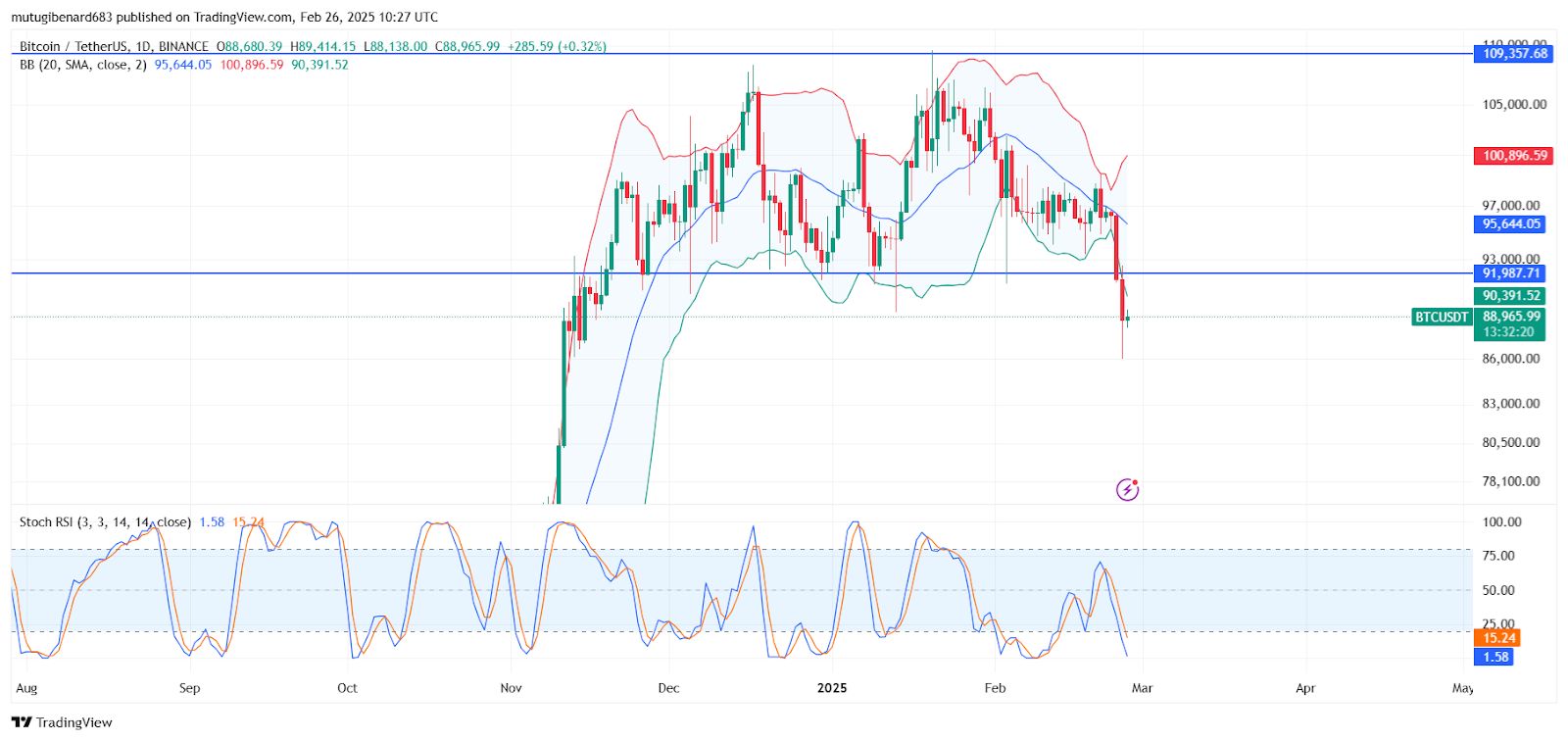The image size is (1568, 741).
Task: Click the BB basis value 95,644.05 in legend
Action: coord(182,65)
